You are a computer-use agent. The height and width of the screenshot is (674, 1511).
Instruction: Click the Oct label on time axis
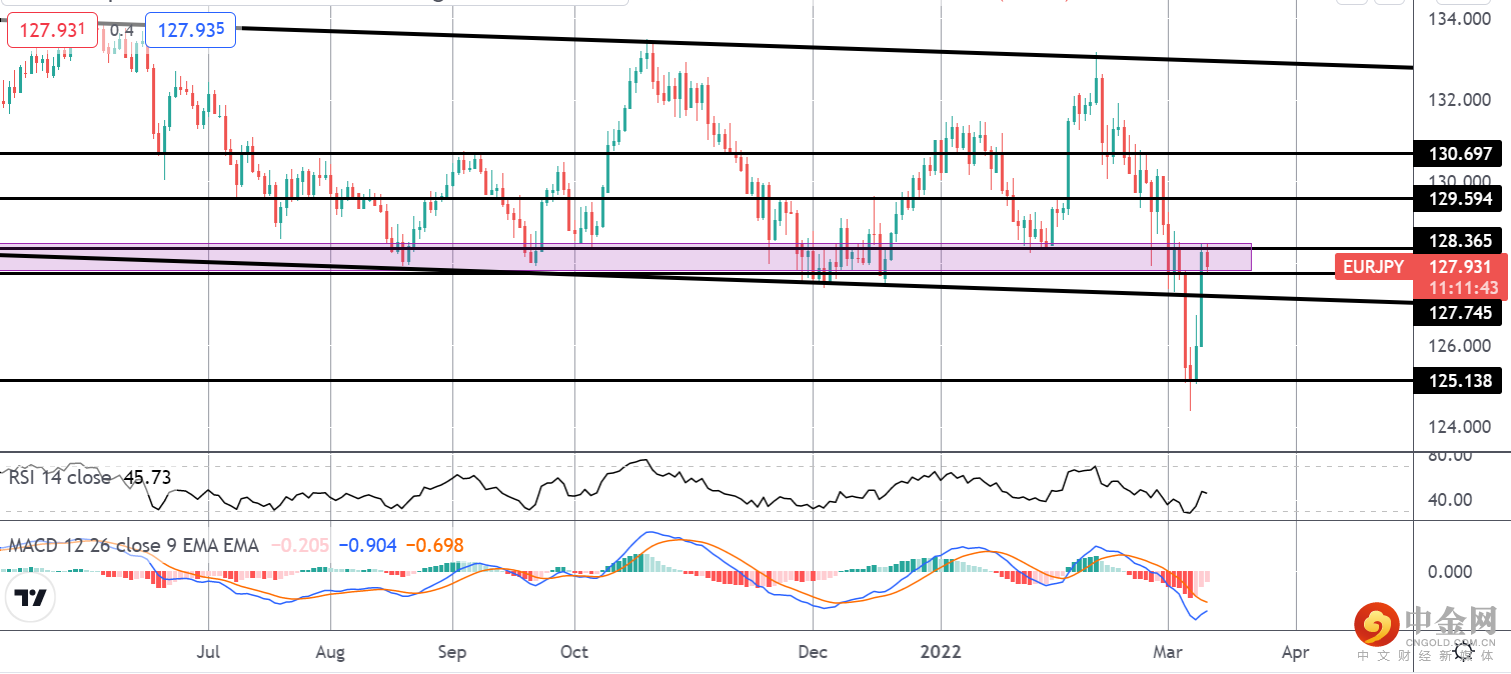pyautogui.click(x=574, y=653)
